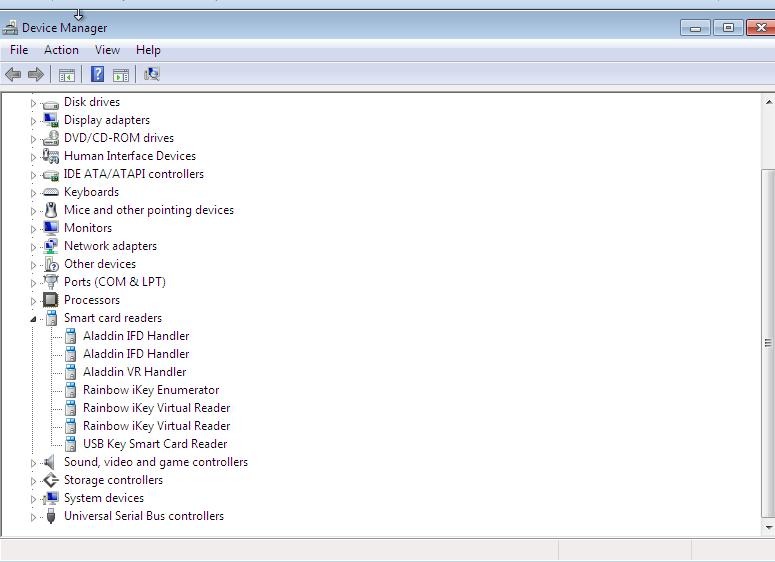The height and width of the screenshot is (562, 775).
Task: Select the Aladdin VR Handler entry
Action: coord(134,372)
